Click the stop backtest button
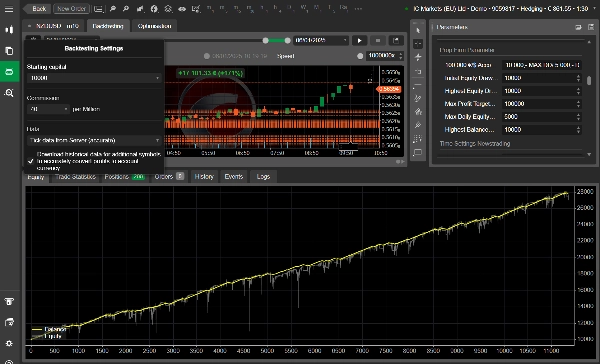Viewport: 600px width, 364px height. (378, 40)
